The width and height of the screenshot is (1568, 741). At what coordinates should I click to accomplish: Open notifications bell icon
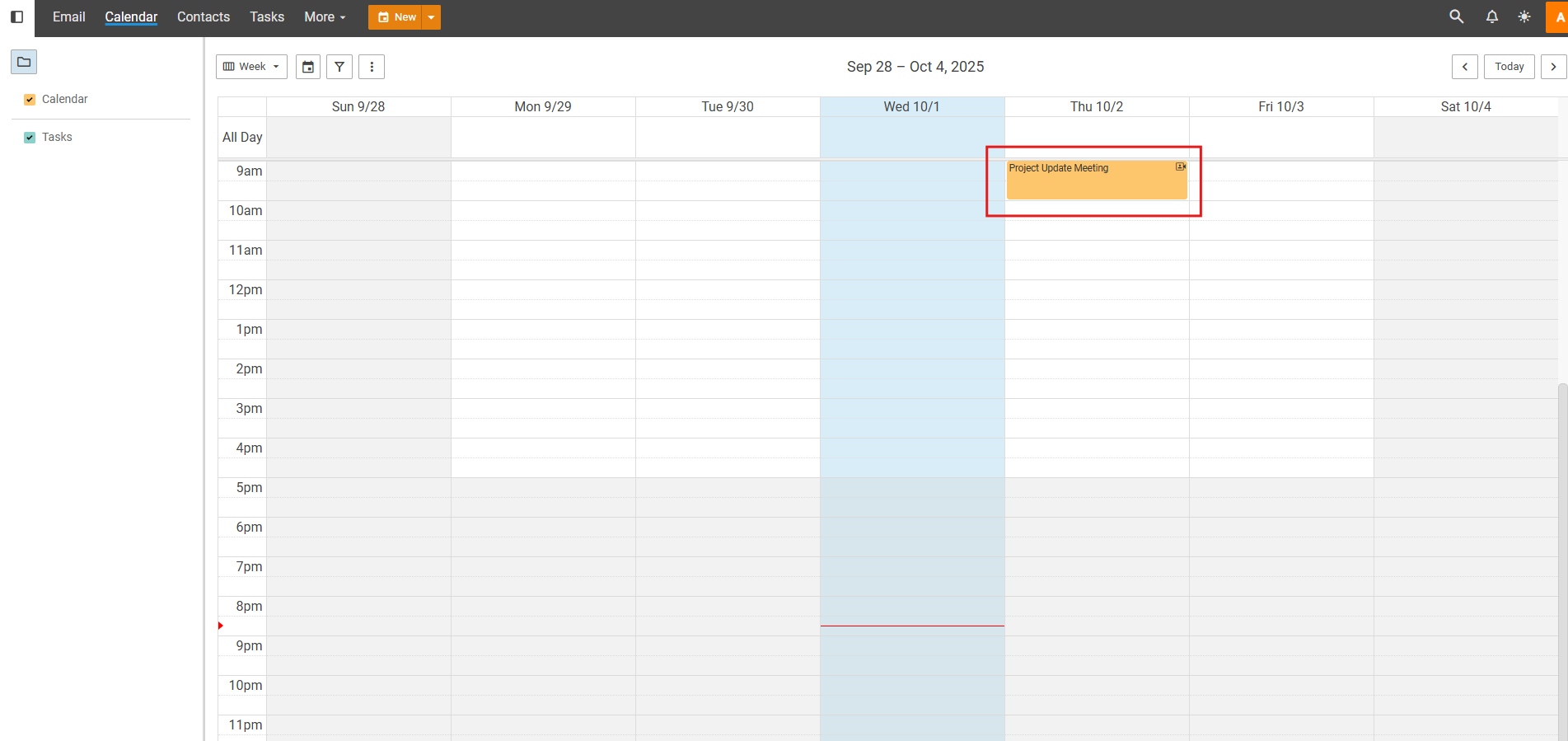[x=1491, y=17]
